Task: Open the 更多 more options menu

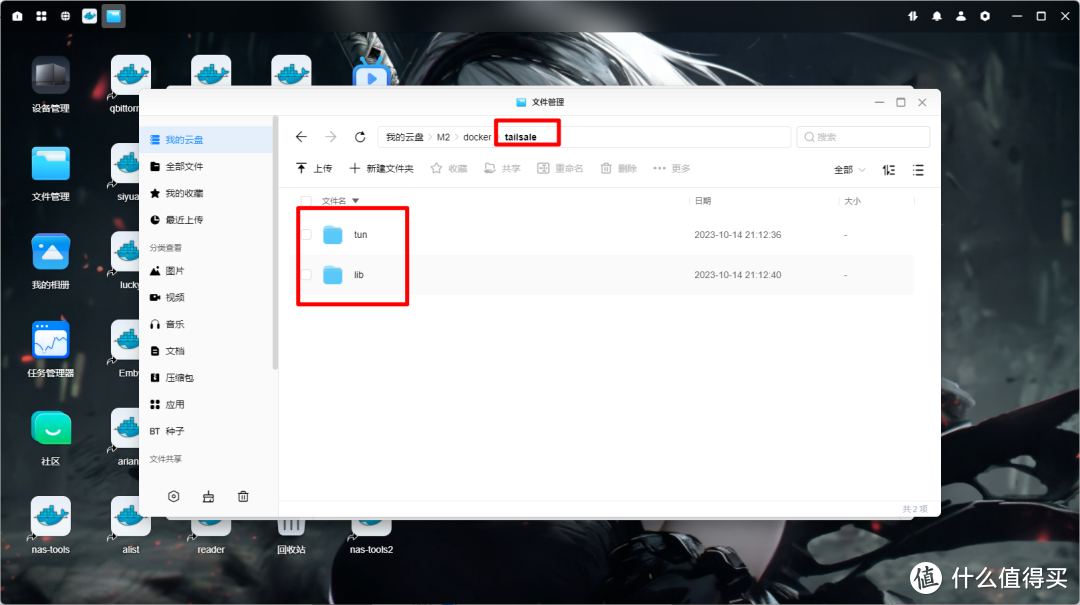Action: [671, 169]
